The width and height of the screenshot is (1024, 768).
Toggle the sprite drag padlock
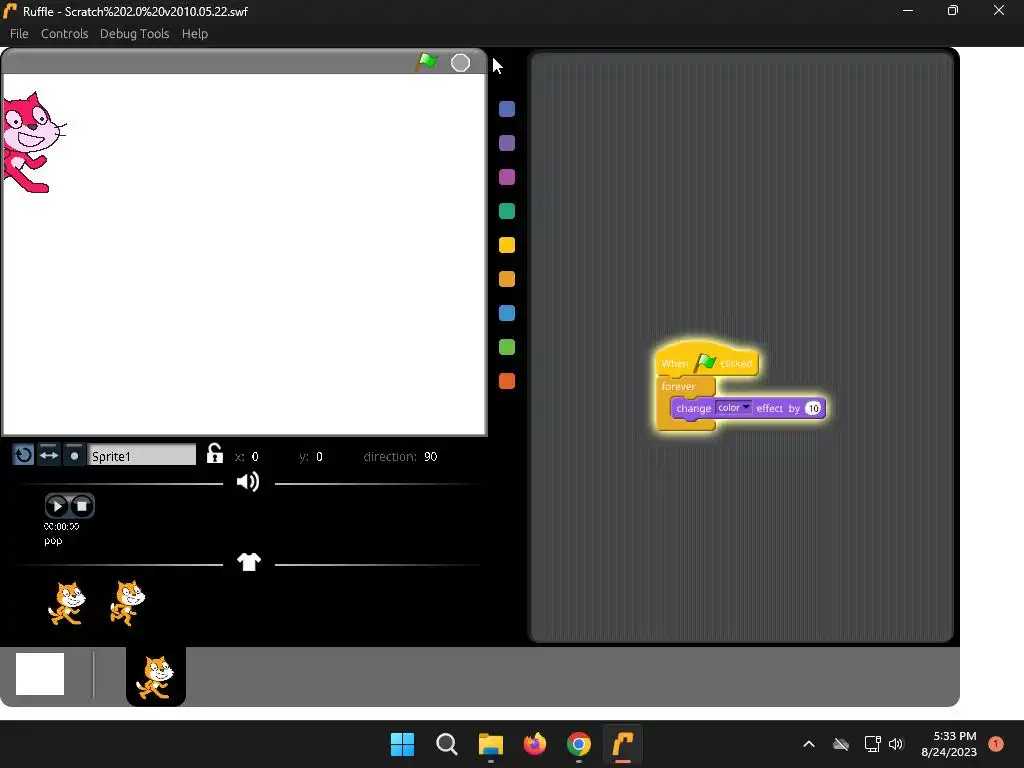point(215,453)
